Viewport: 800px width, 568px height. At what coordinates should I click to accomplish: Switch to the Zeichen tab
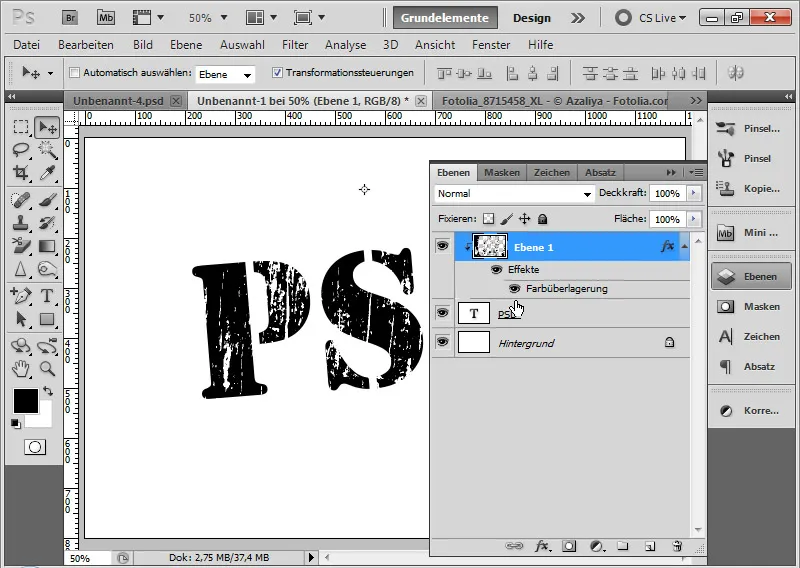point(552,172)
